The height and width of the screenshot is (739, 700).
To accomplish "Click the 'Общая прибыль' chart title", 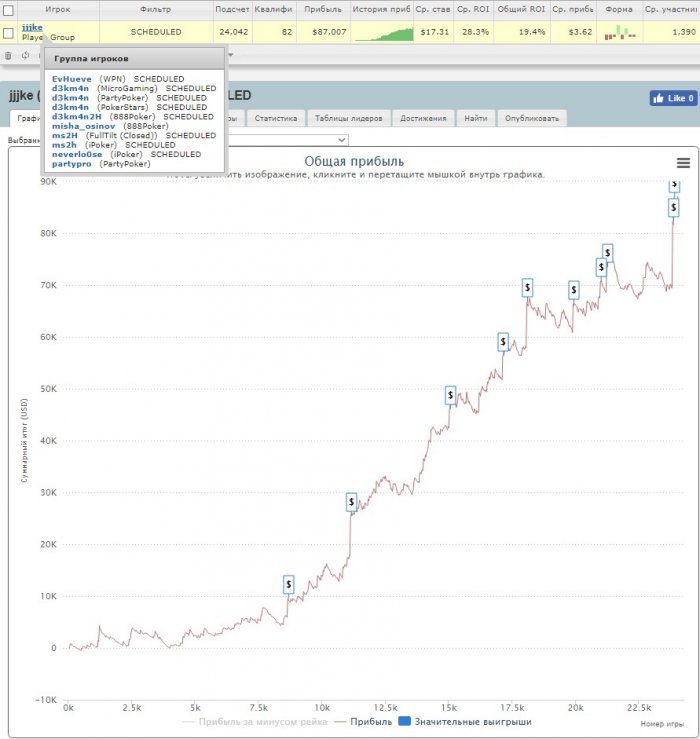I will (354, 161).
